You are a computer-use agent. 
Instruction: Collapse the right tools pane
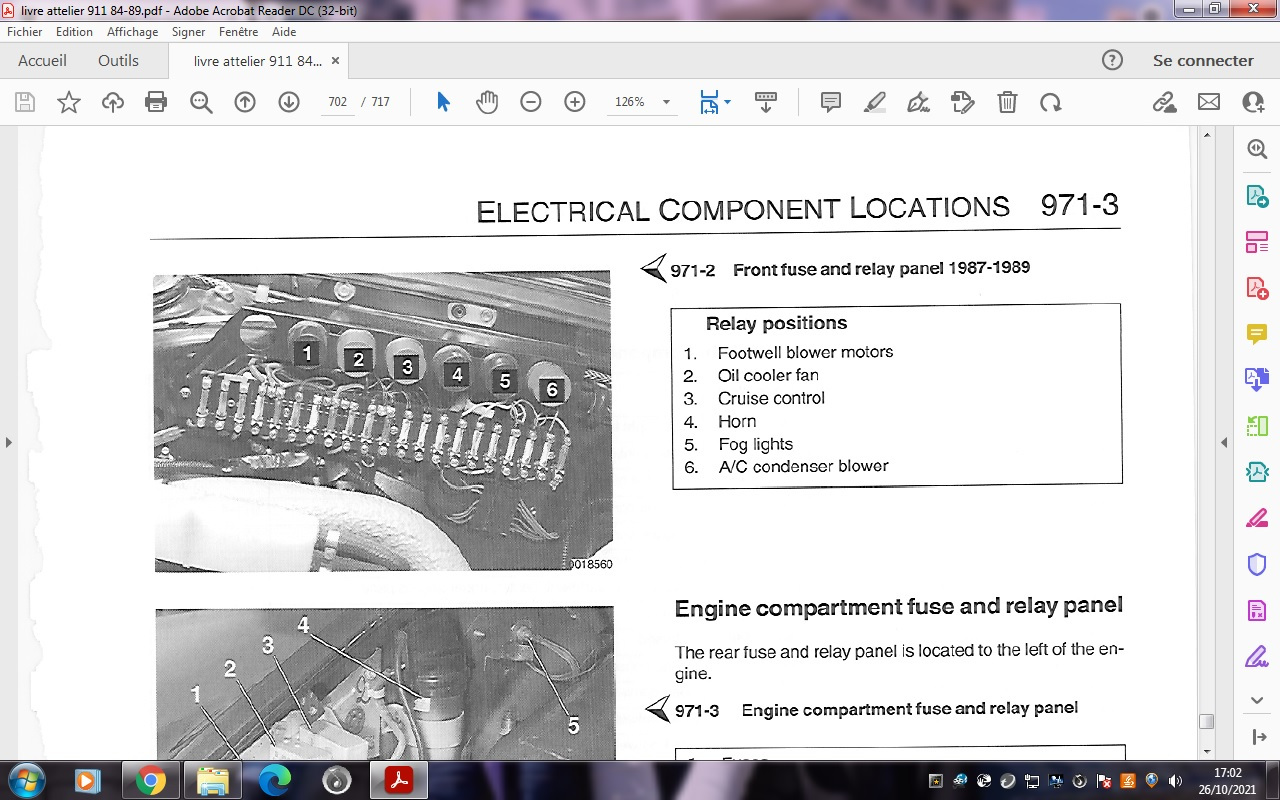[1223, 442]
